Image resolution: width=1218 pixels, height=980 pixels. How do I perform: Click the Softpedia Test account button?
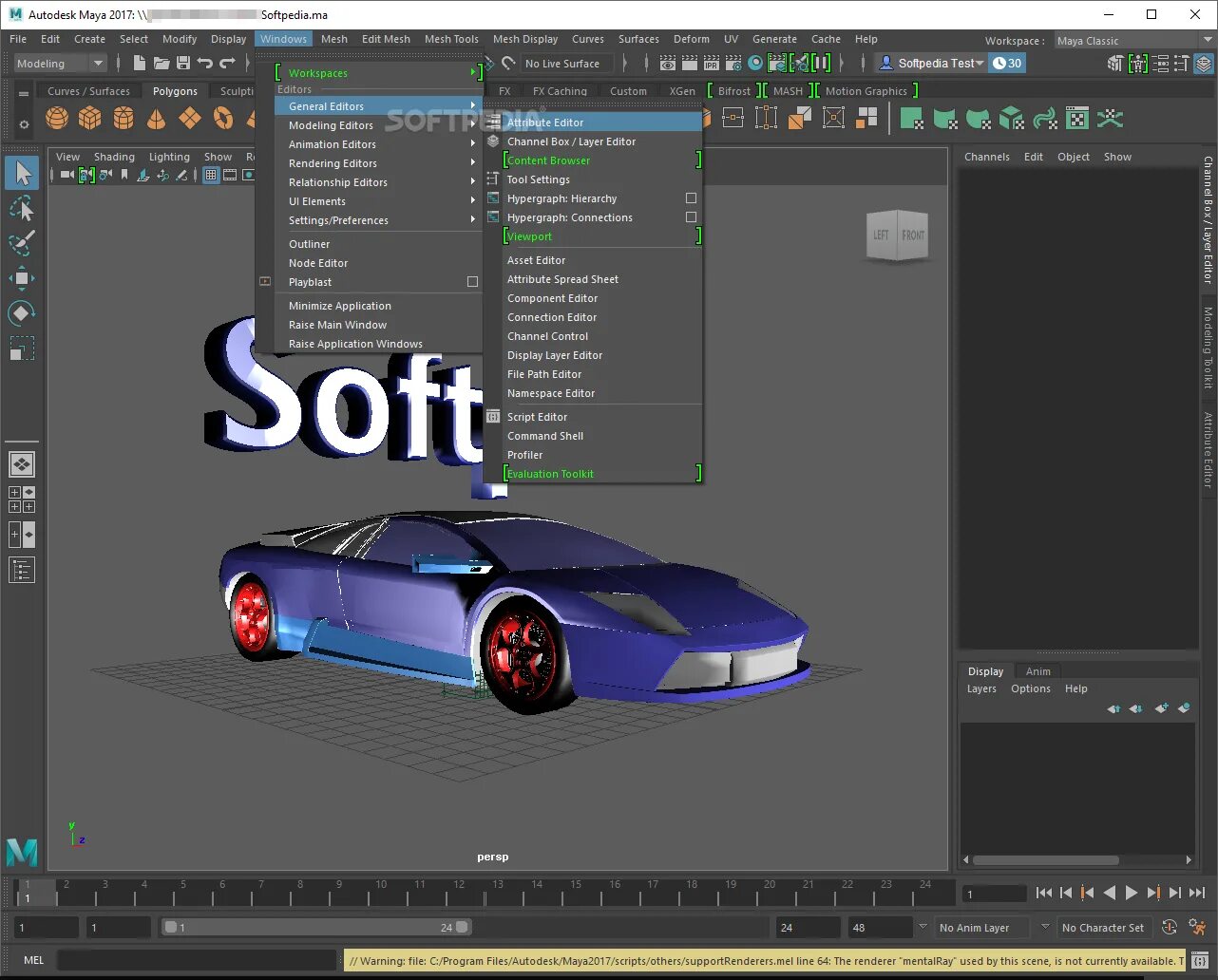click(929, 64)
